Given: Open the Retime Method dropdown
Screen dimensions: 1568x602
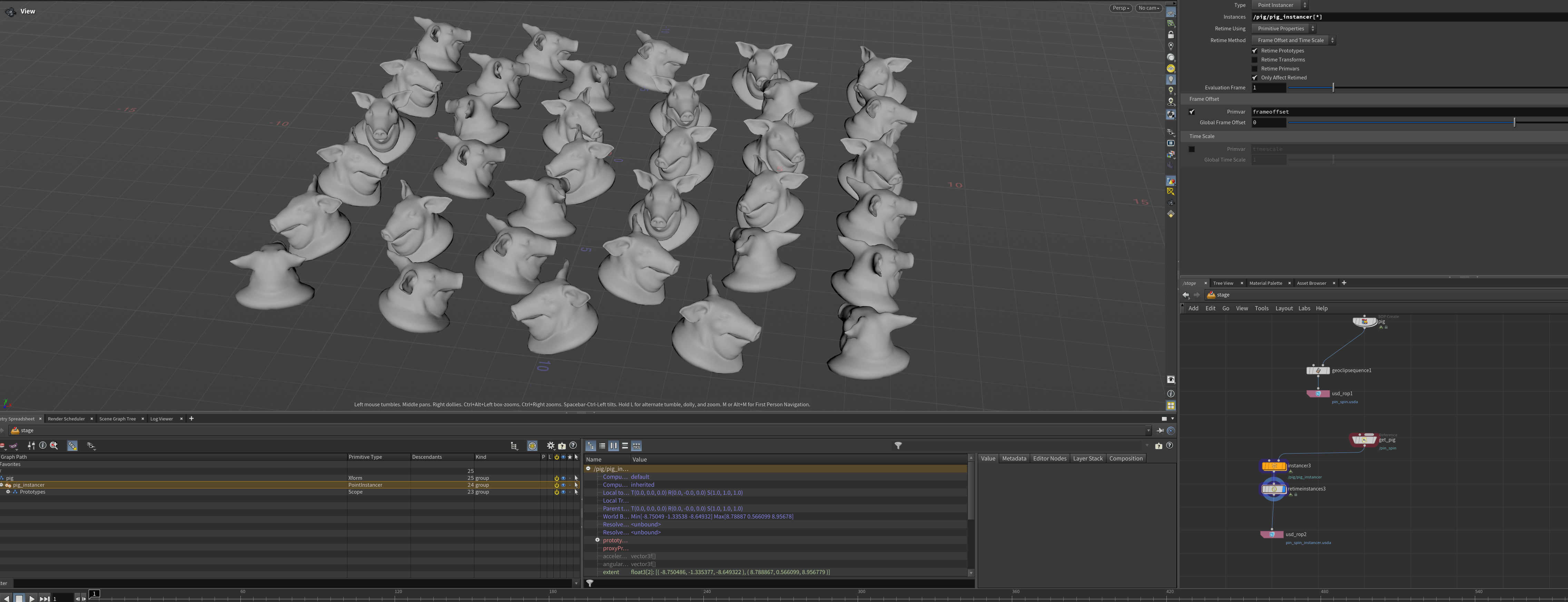Looking at the screenshot, I should click(1293, 40).
